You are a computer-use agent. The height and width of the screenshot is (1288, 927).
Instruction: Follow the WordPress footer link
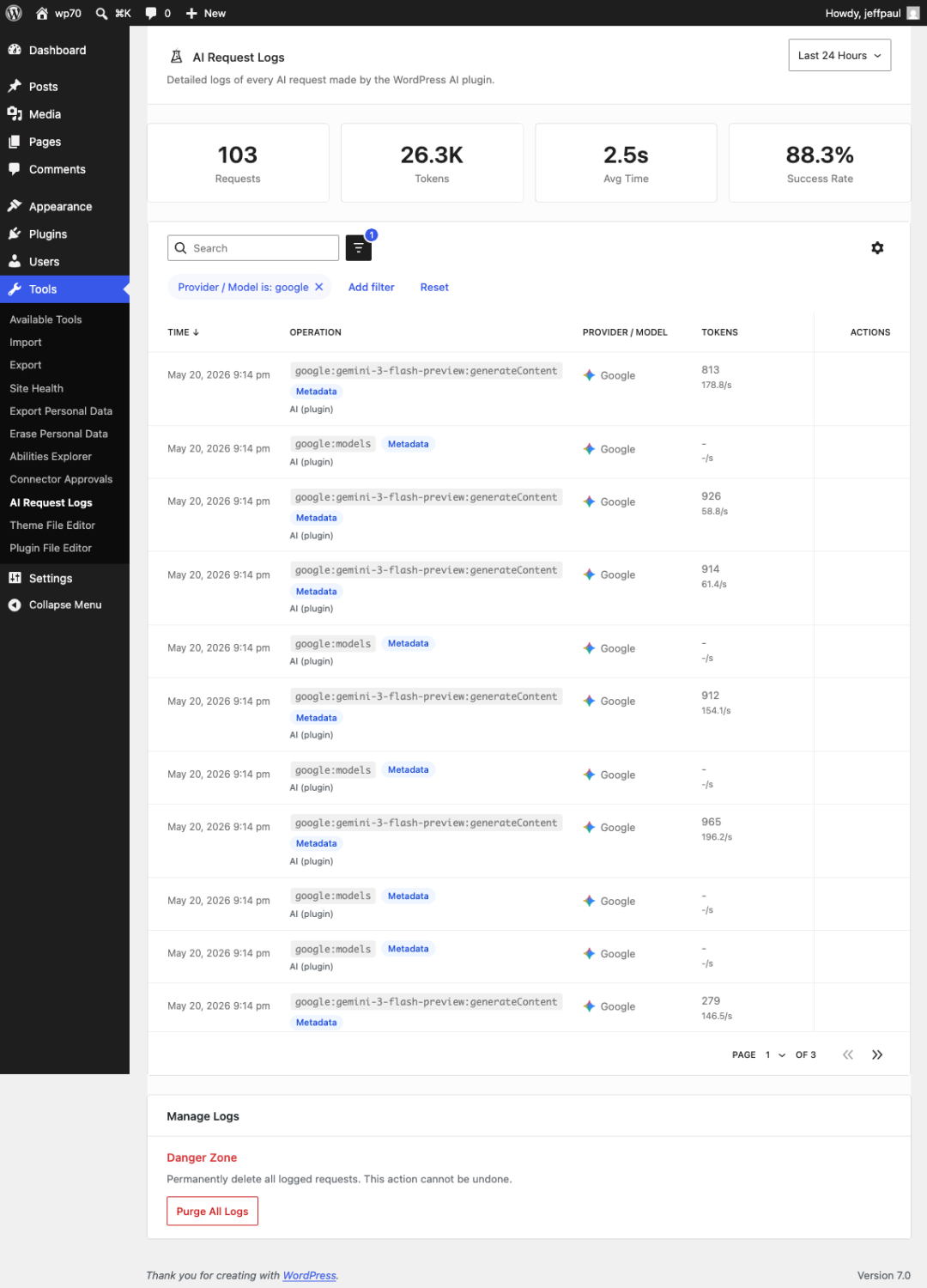point(310,1275)
